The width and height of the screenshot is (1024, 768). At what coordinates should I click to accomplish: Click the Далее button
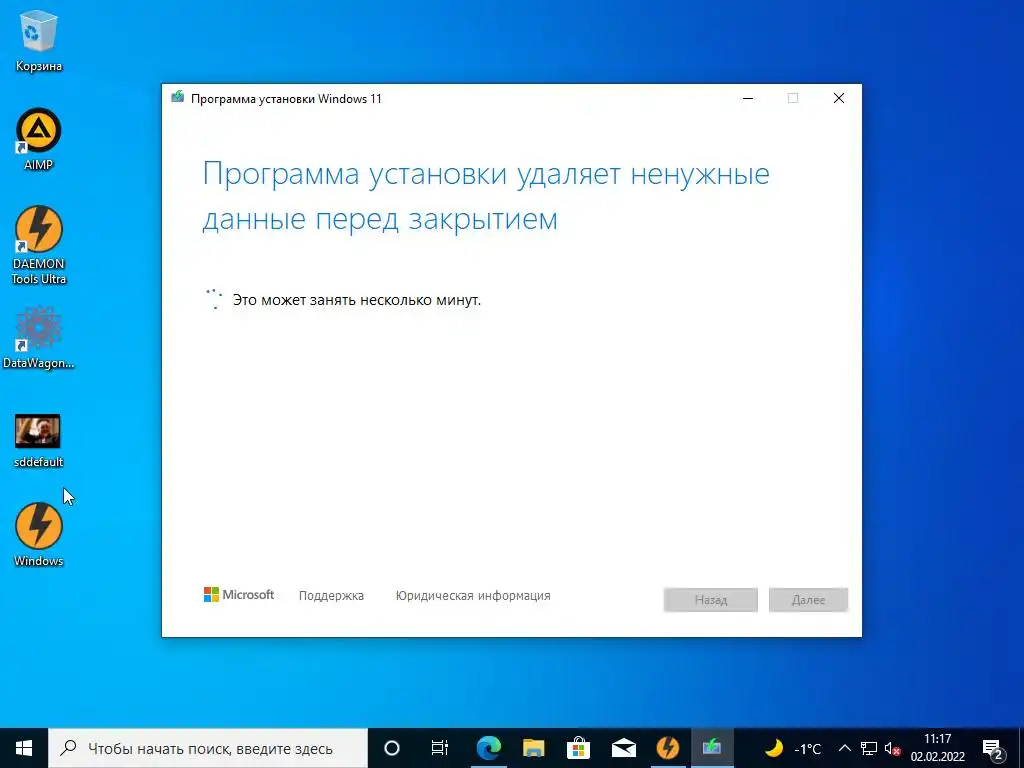click(x=808, y=600)
